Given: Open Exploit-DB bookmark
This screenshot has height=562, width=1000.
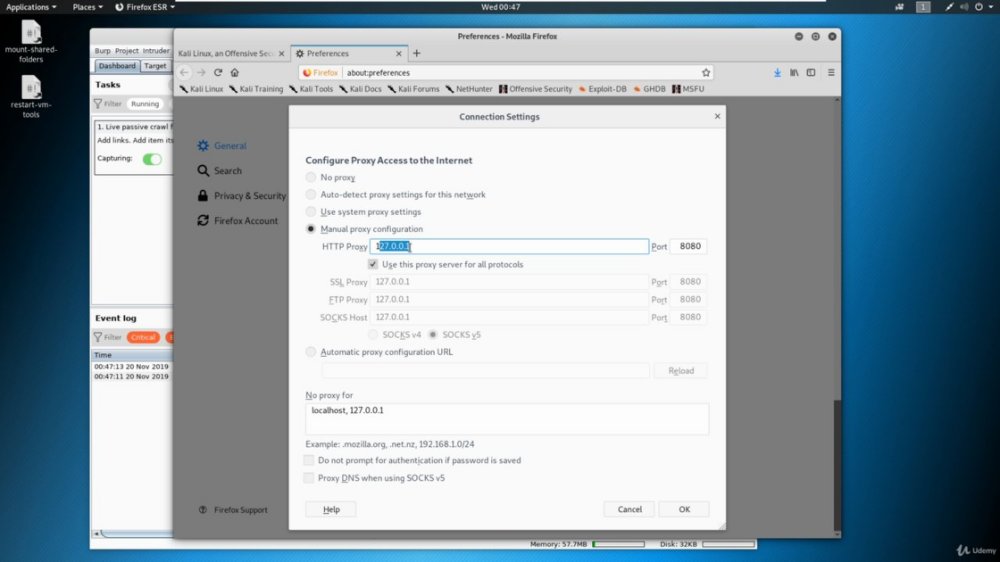Looking at the screenshot, I should pos(603,89).
